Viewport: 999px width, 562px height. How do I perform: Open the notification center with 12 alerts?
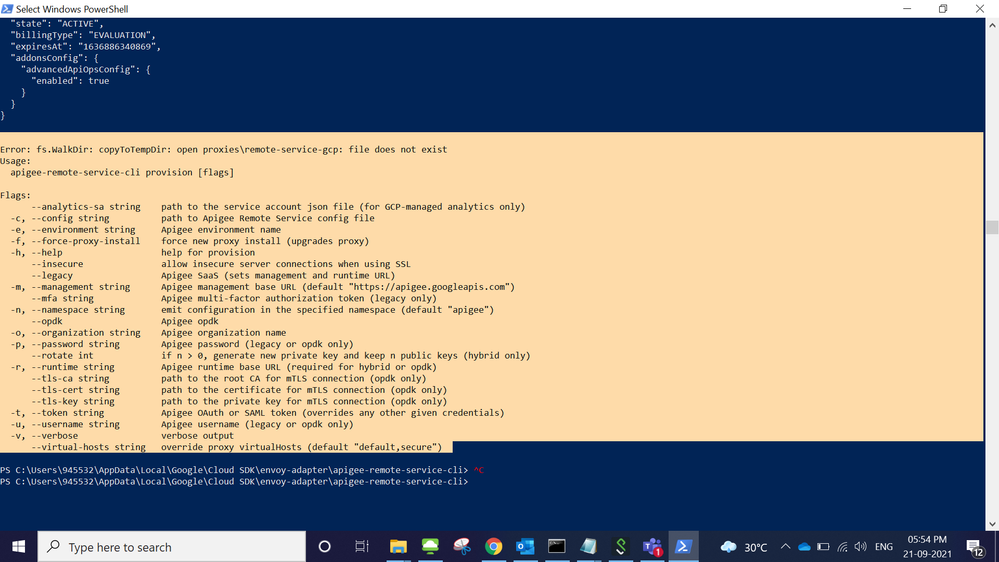tap(975, 547)
